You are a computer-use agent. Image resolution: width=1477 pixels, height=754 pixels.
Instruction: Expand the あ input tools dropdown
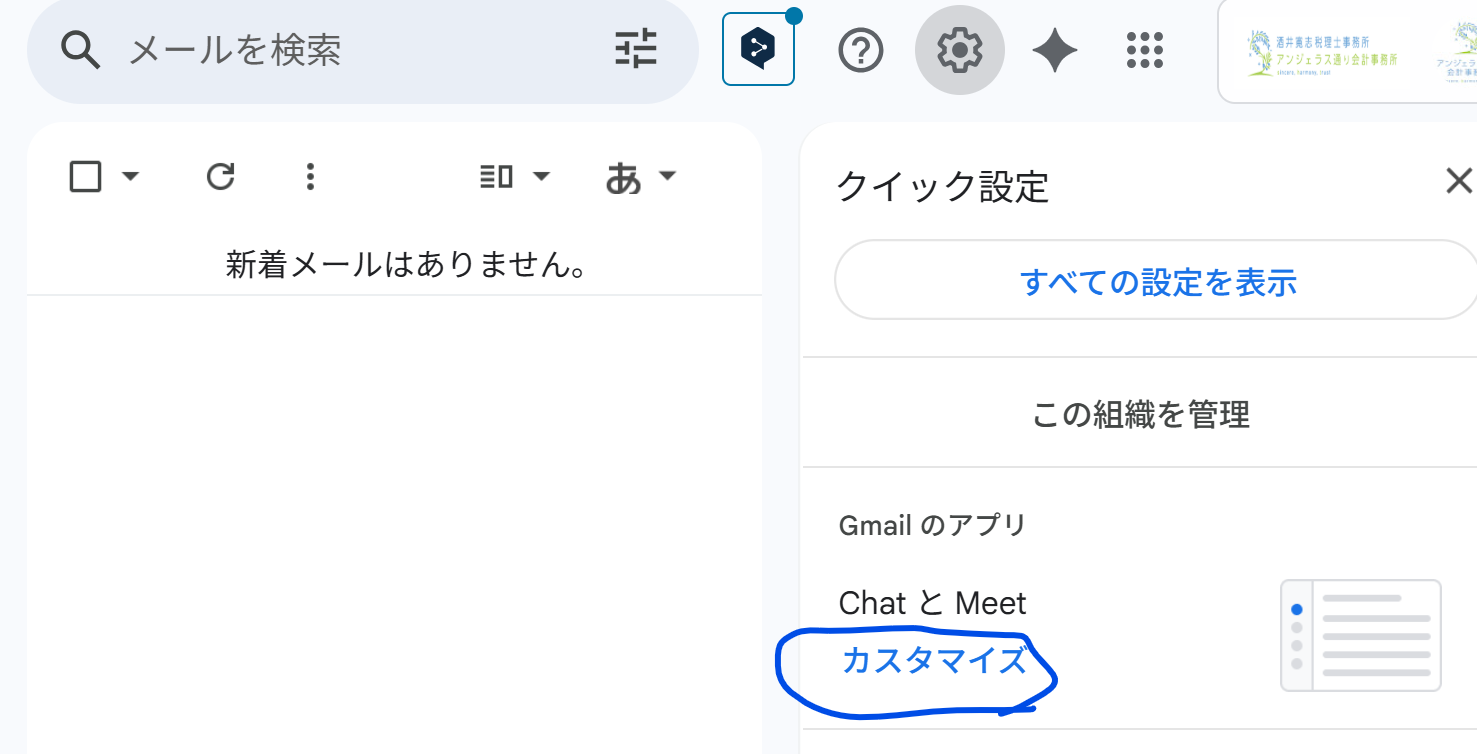pos(641,178)
